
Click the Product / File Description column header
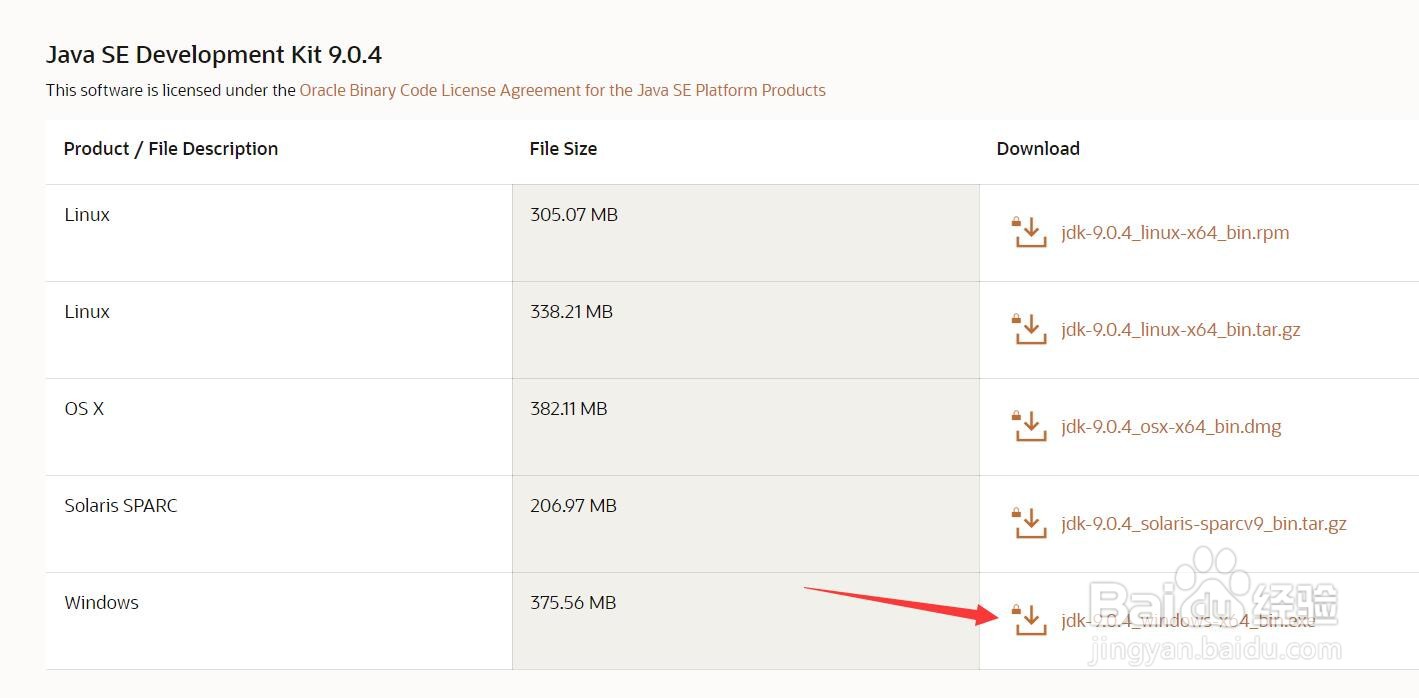(x=171, y=149)
